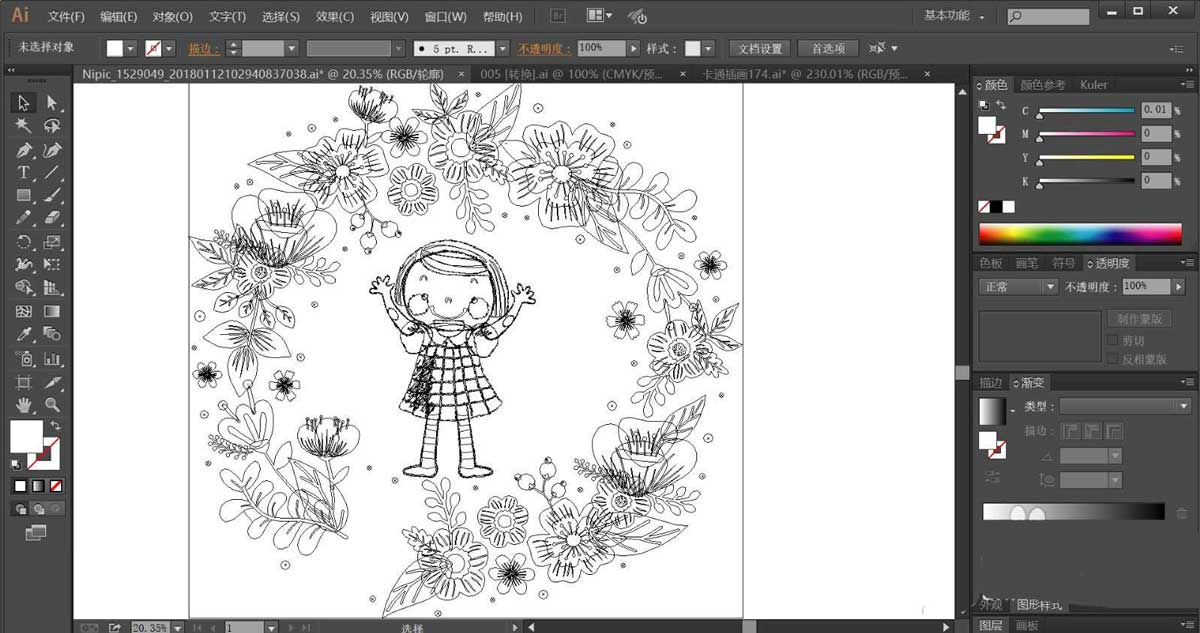Open the gradient 类型 type dropdown
This screenshot has height=633, width=1200.
(x=1125, y=406)
